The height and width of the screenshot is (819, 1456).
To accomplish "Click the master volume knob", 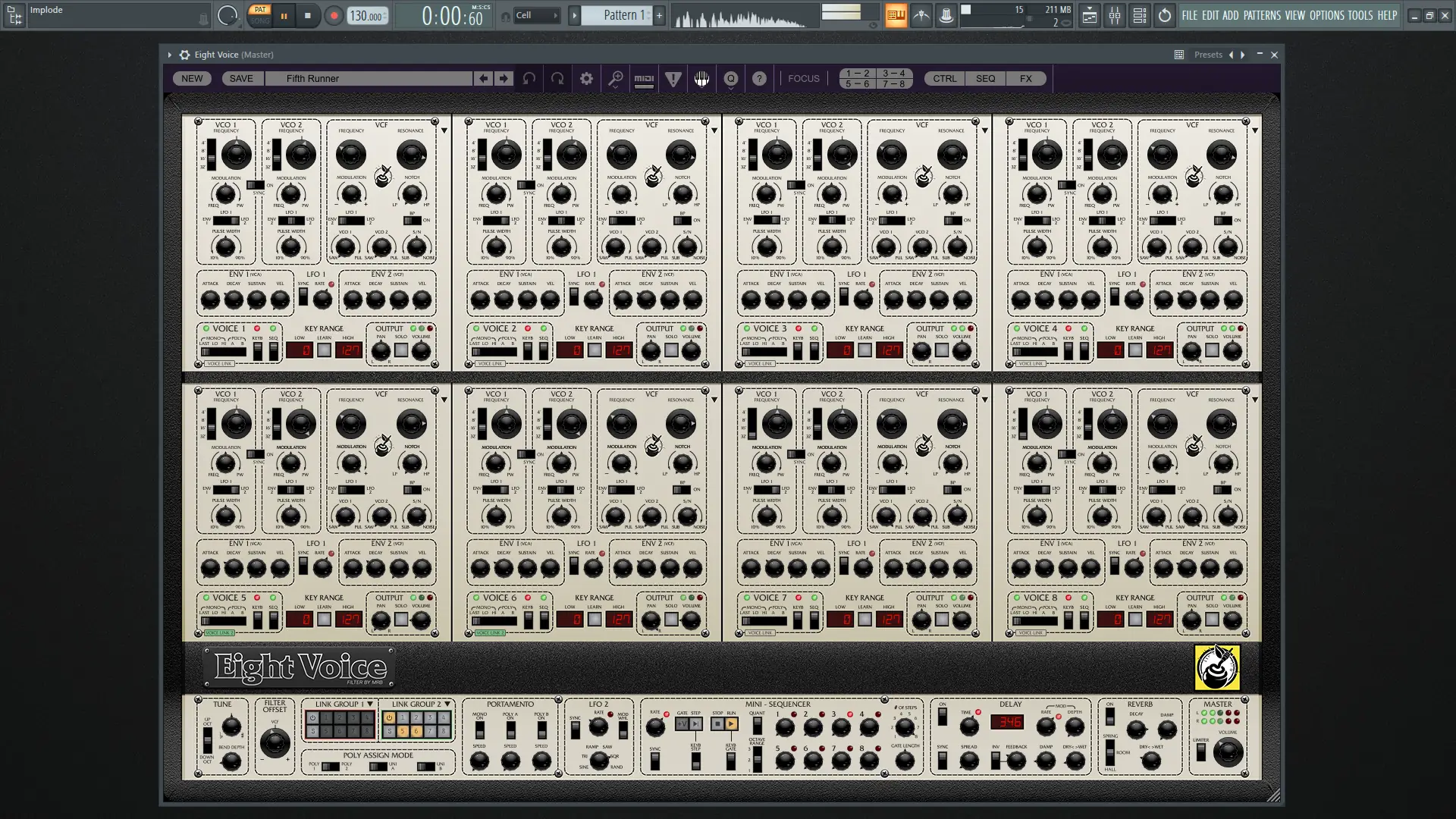I will [x=1228, y=752].
